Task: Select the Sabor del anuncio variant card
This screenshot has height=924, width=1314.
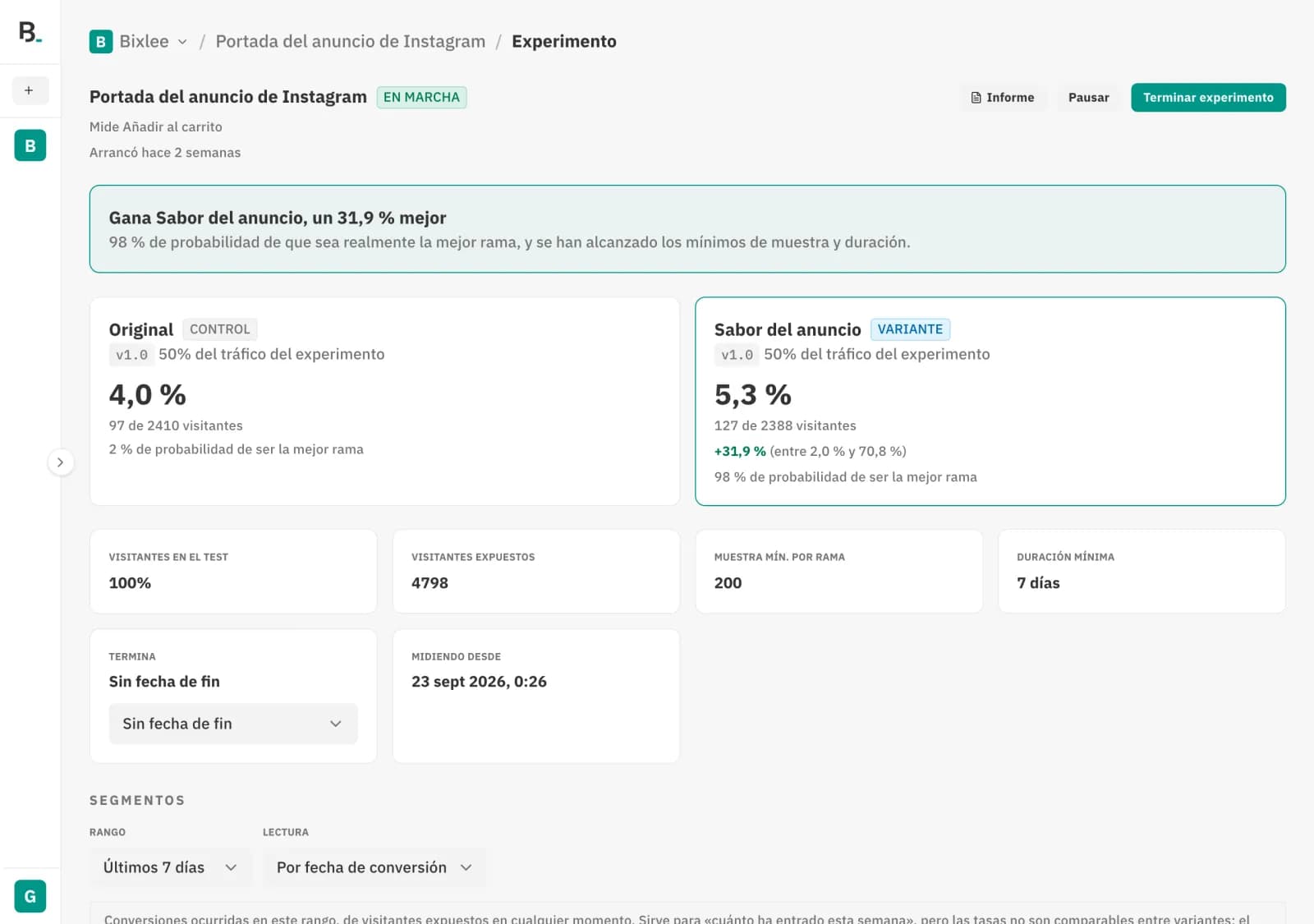Action: (990, 402)
